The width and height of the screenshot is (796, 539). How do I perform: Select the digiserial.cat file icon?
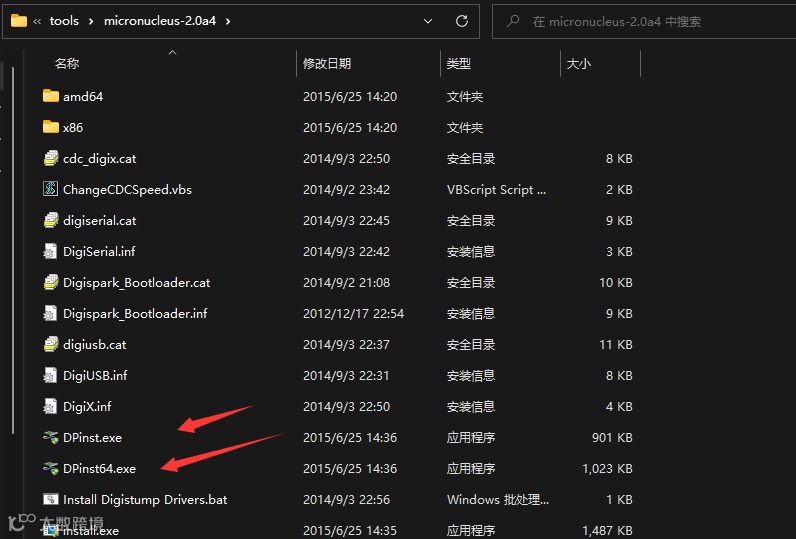tap(51, 220)
